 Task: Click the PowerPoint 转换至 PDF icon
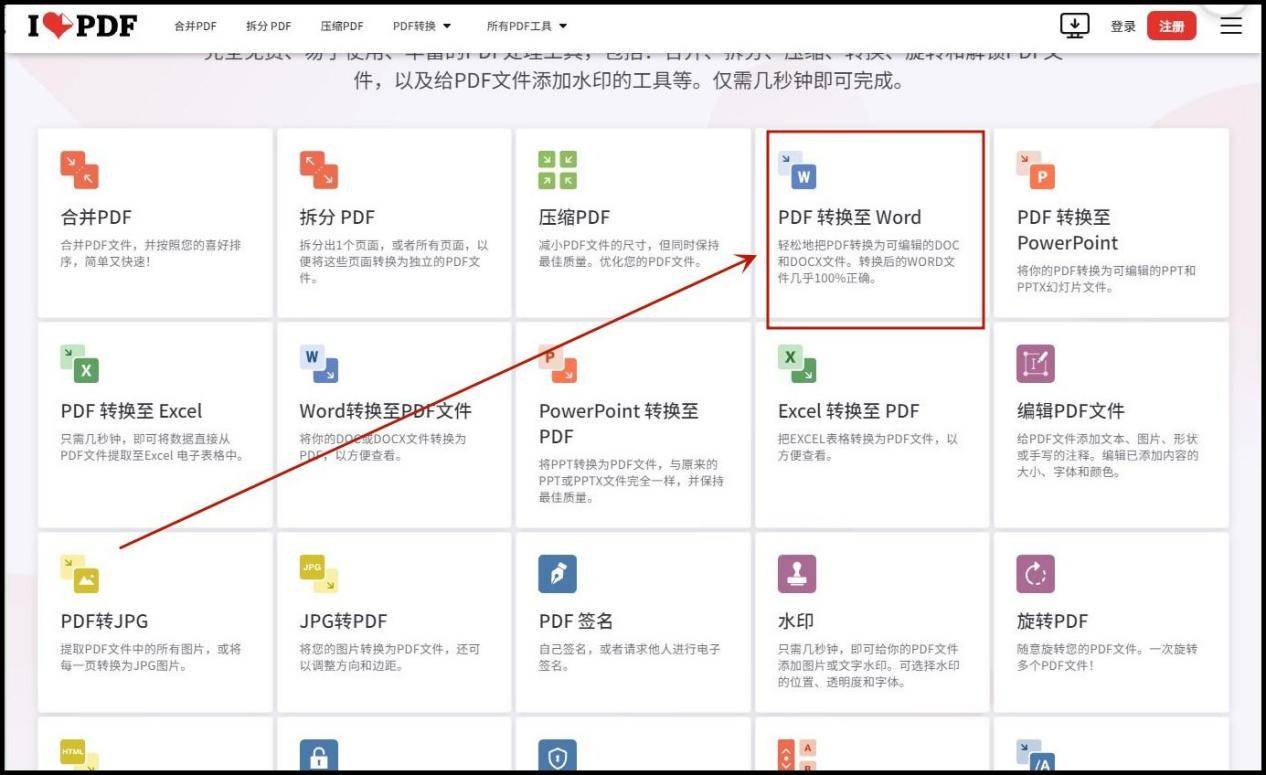coord(558,364)
